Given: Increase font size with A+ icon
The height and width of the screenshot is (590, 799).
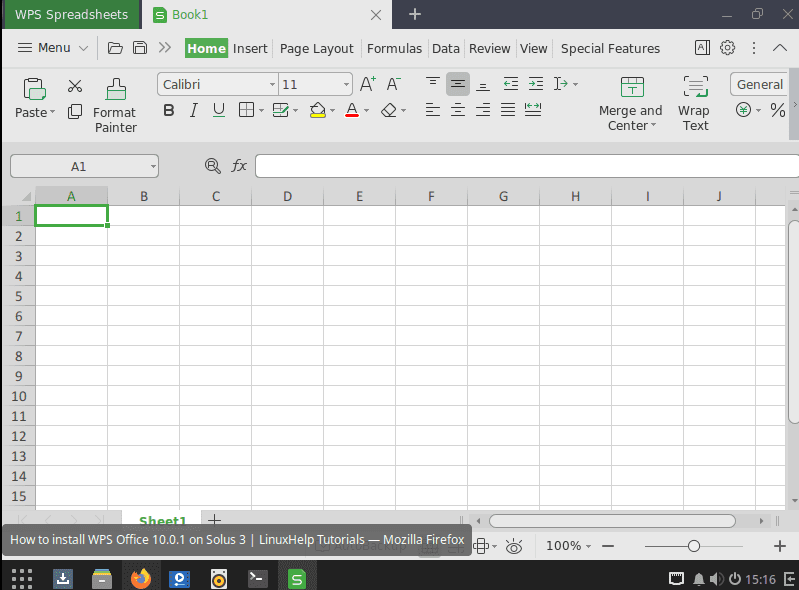Looking at the screenshot, I should click(x=368, y=84).
